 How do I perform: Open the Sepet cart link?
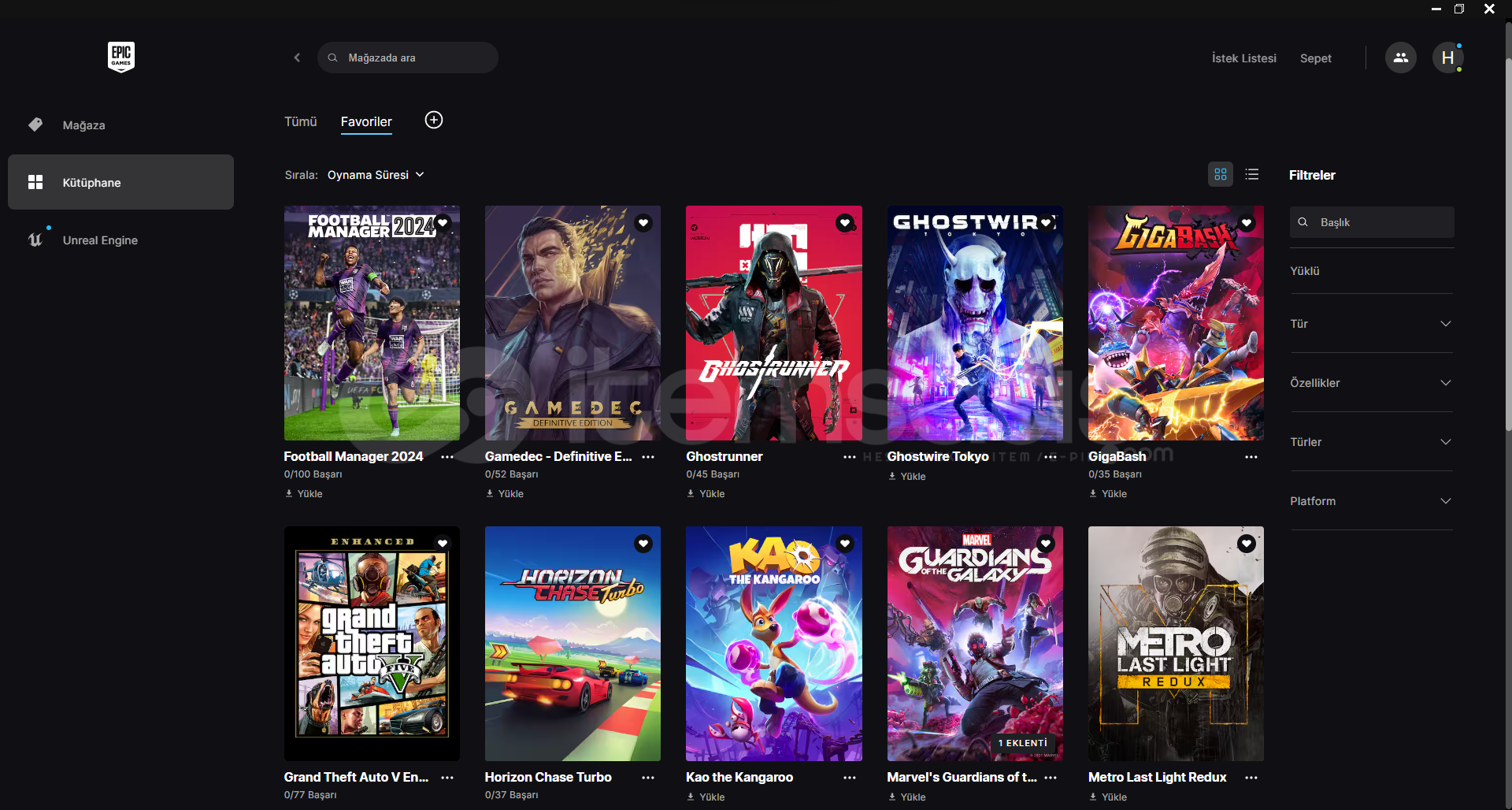pyautogui.click(x=1315, y=58)
